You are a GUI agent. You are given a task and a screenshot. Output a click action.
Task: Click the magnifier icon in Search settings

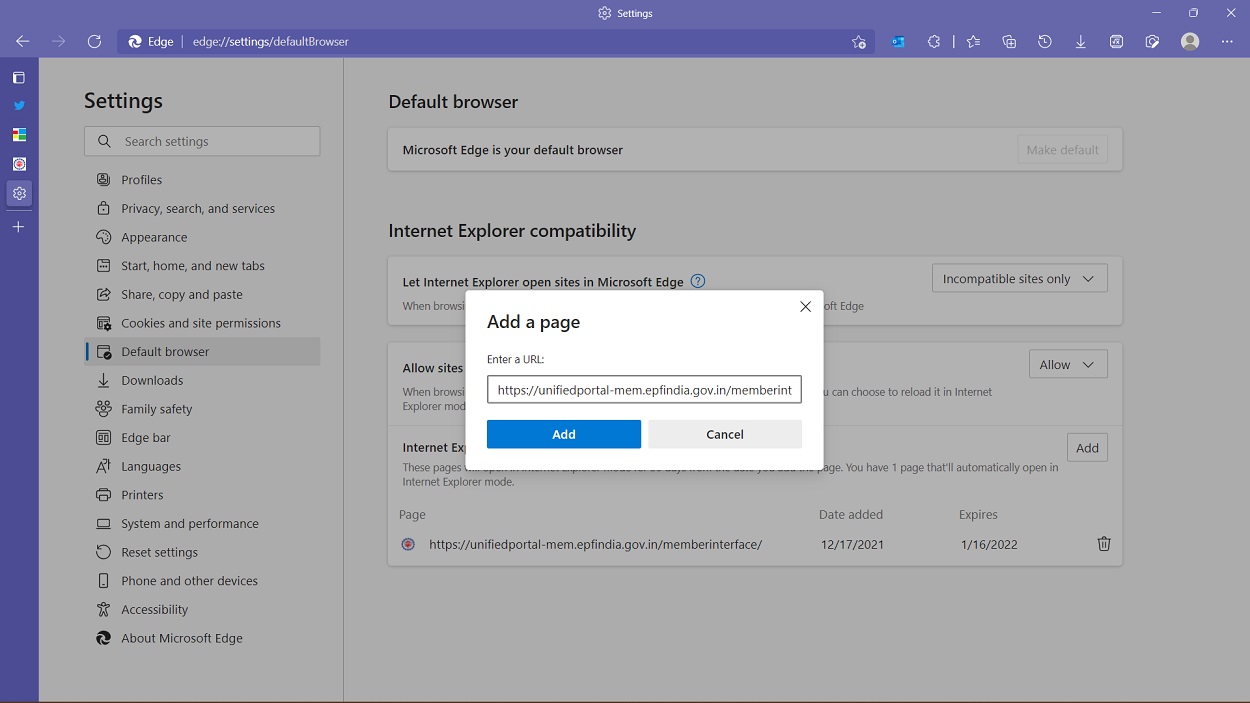coord(104,141)
